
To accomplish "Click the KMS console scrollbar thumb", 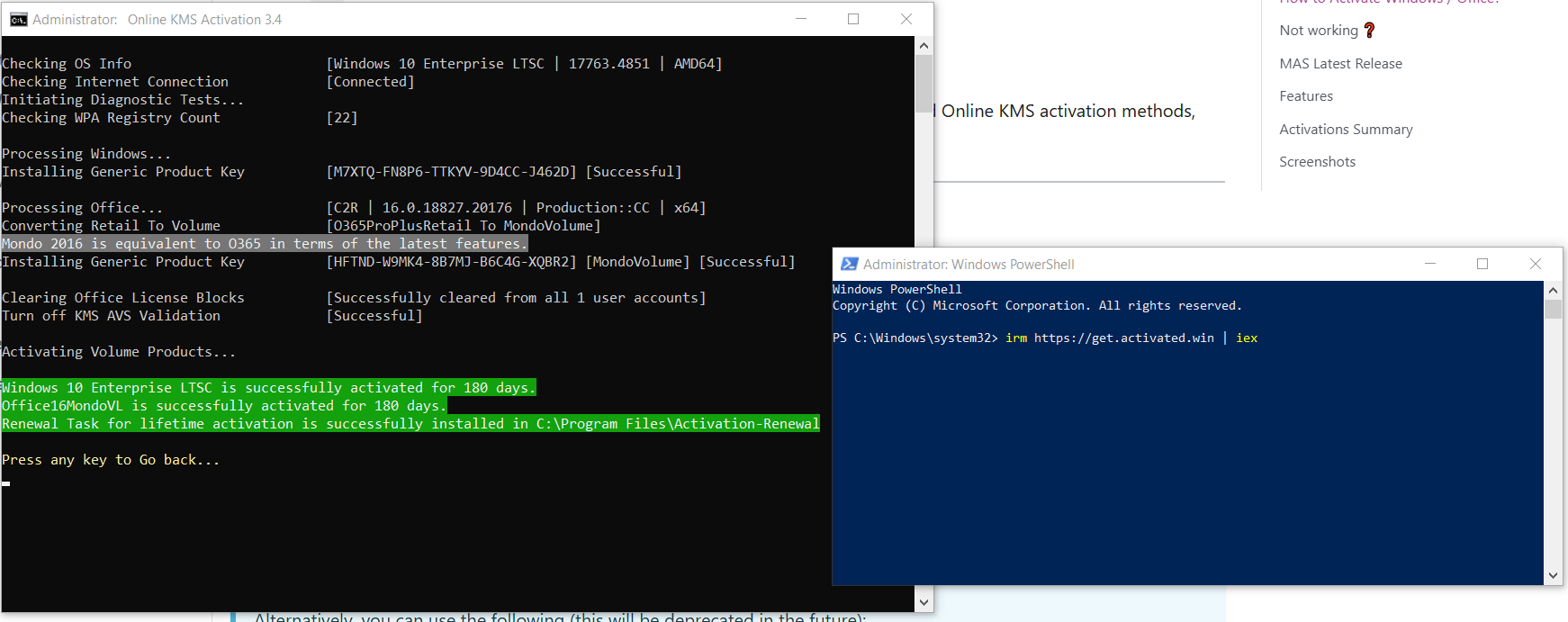I will point(924,84).
